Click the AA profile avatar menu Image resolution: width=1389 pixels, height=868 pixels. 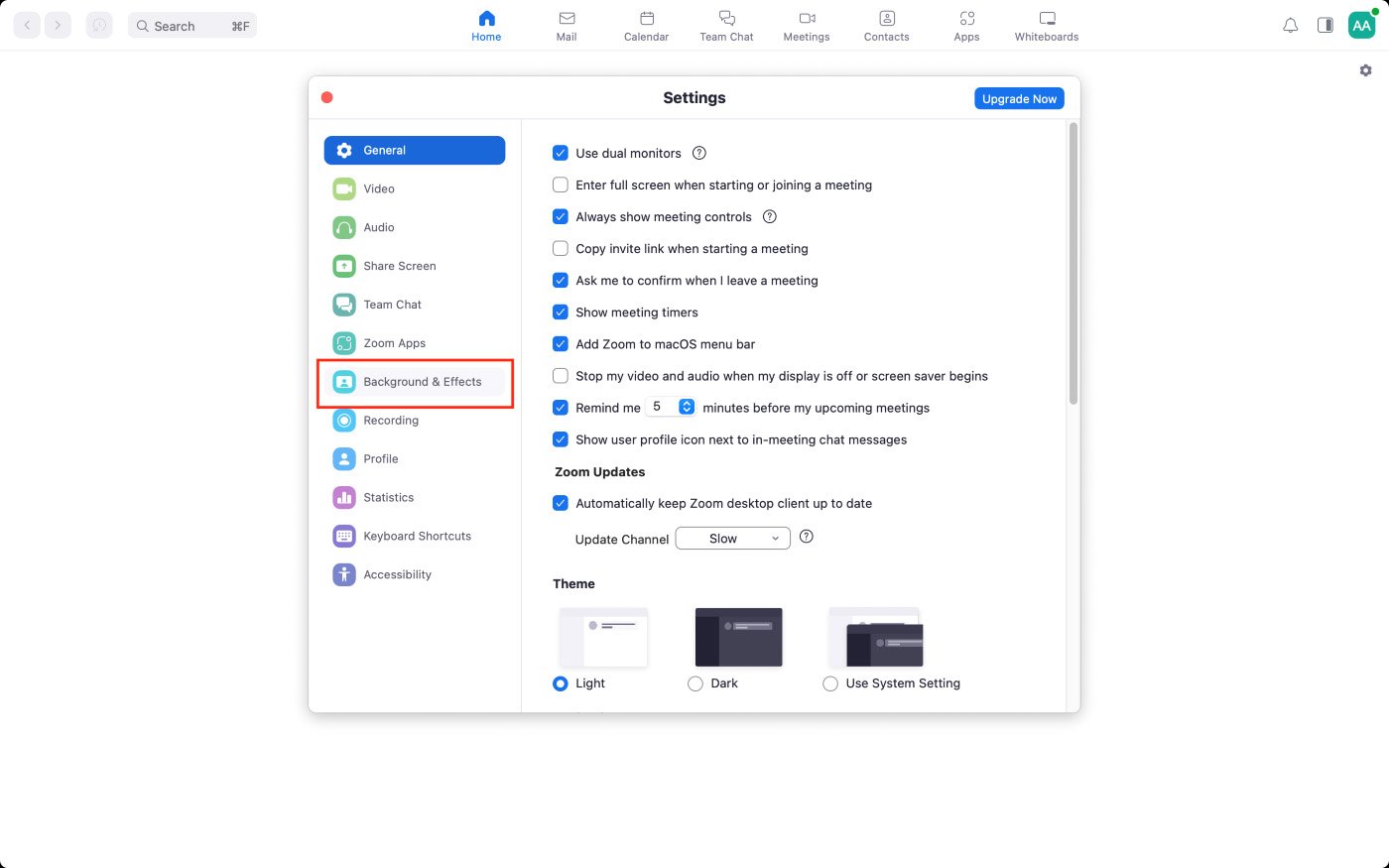(x=1361, y=26)
